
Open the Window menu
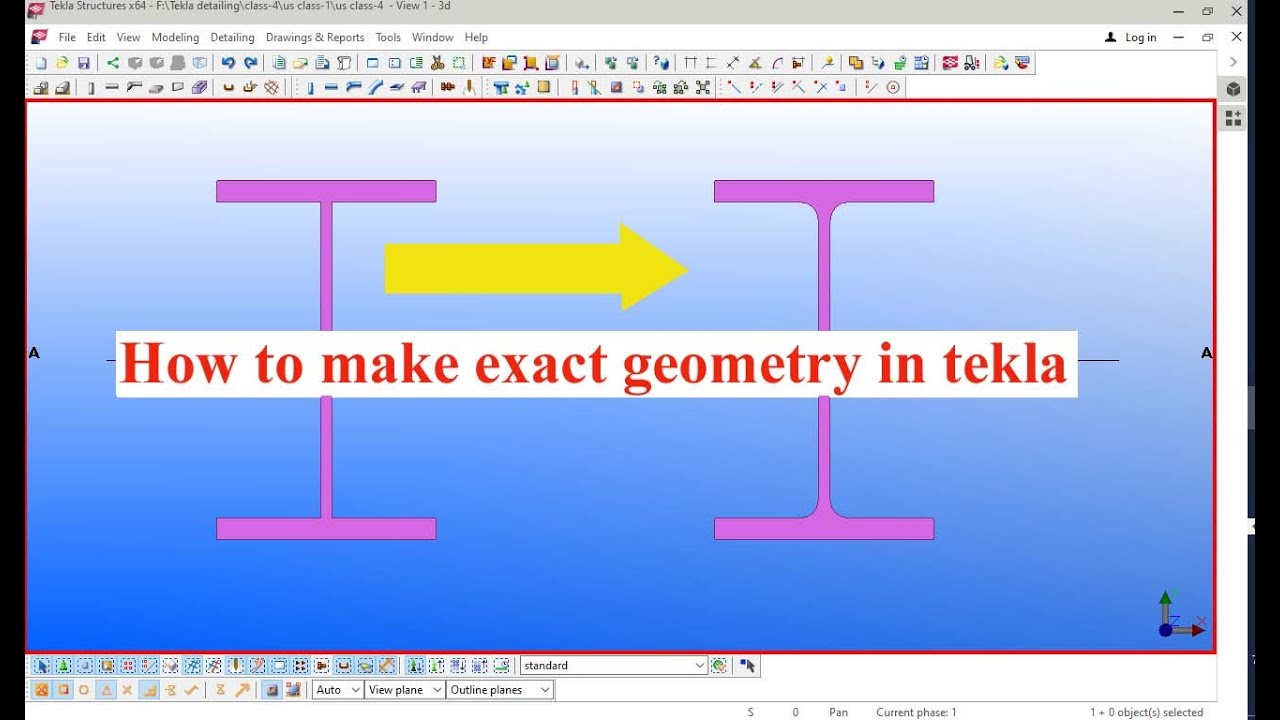tap(433, 37)
